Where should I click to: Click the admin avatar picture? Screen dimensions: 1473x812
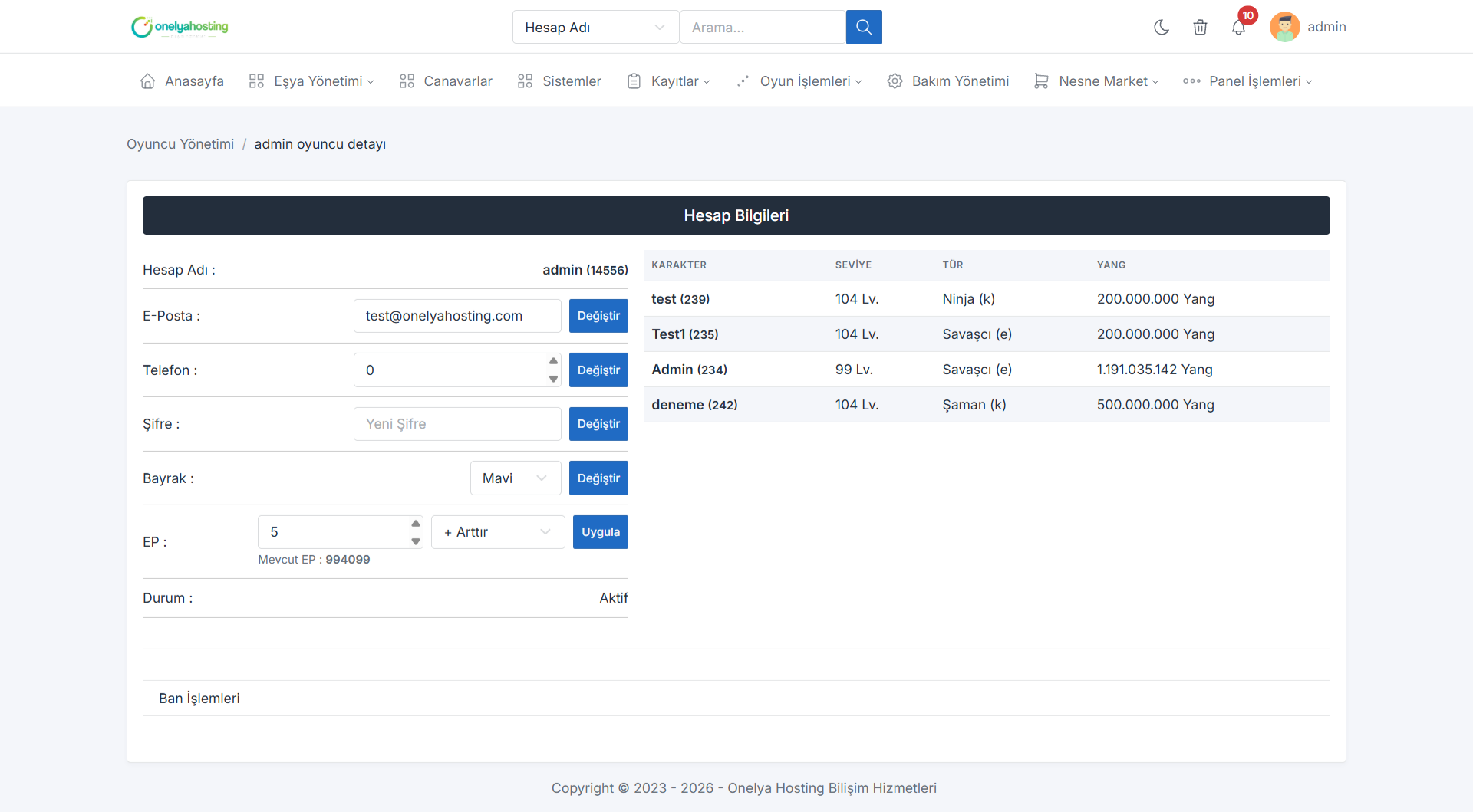[1284, 27]
